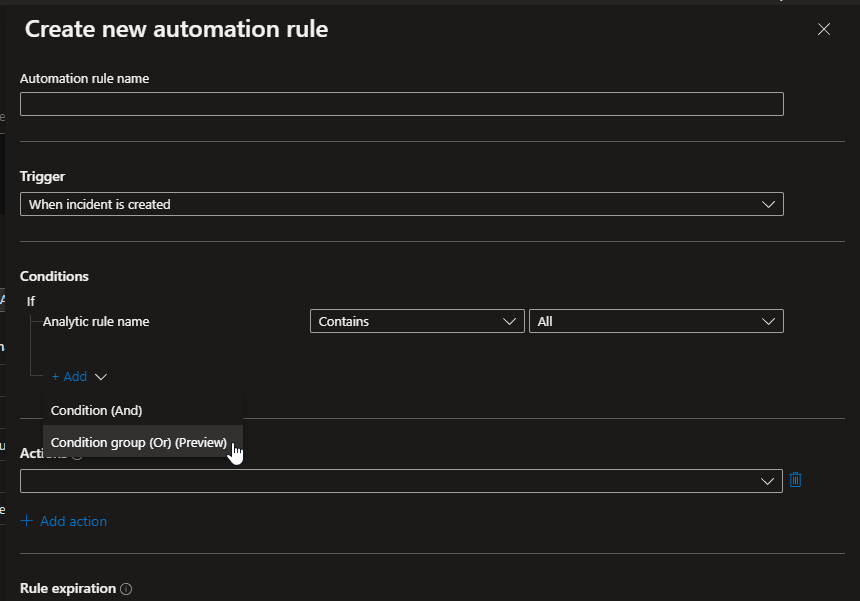This screenshot has width=860, height=601.
Task: Select Condition (And) from the Add menu
Action: [x=96, y=410]
